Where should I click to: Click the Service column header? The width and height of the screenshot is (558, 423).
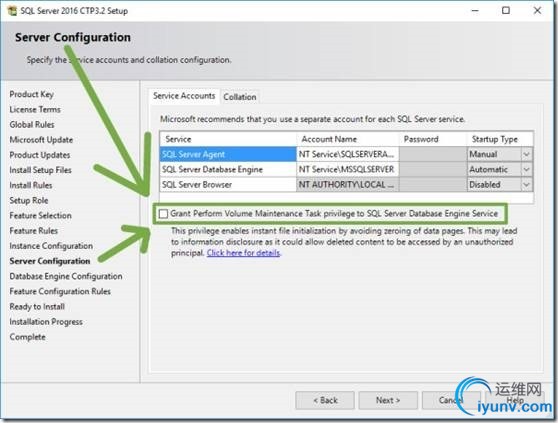pyautogui.click(x=228, y=139)
